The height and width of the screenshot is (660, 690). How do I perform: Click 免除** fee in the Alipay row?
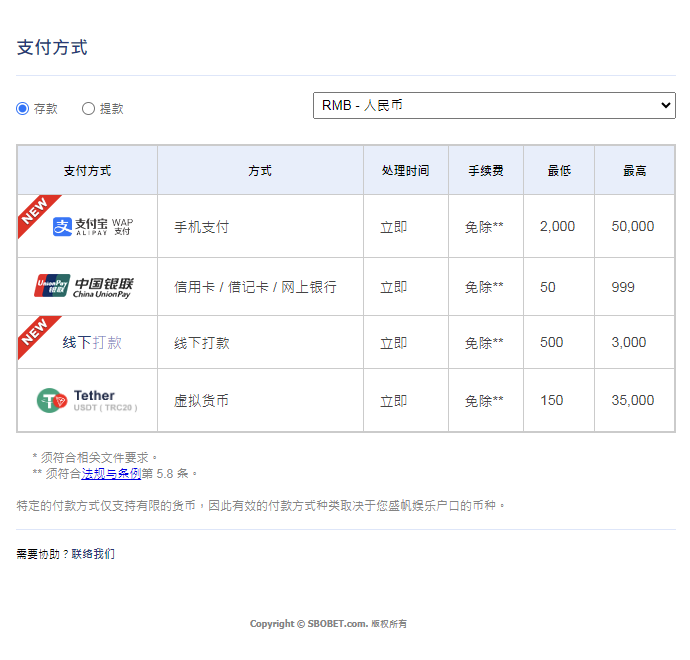484,227
